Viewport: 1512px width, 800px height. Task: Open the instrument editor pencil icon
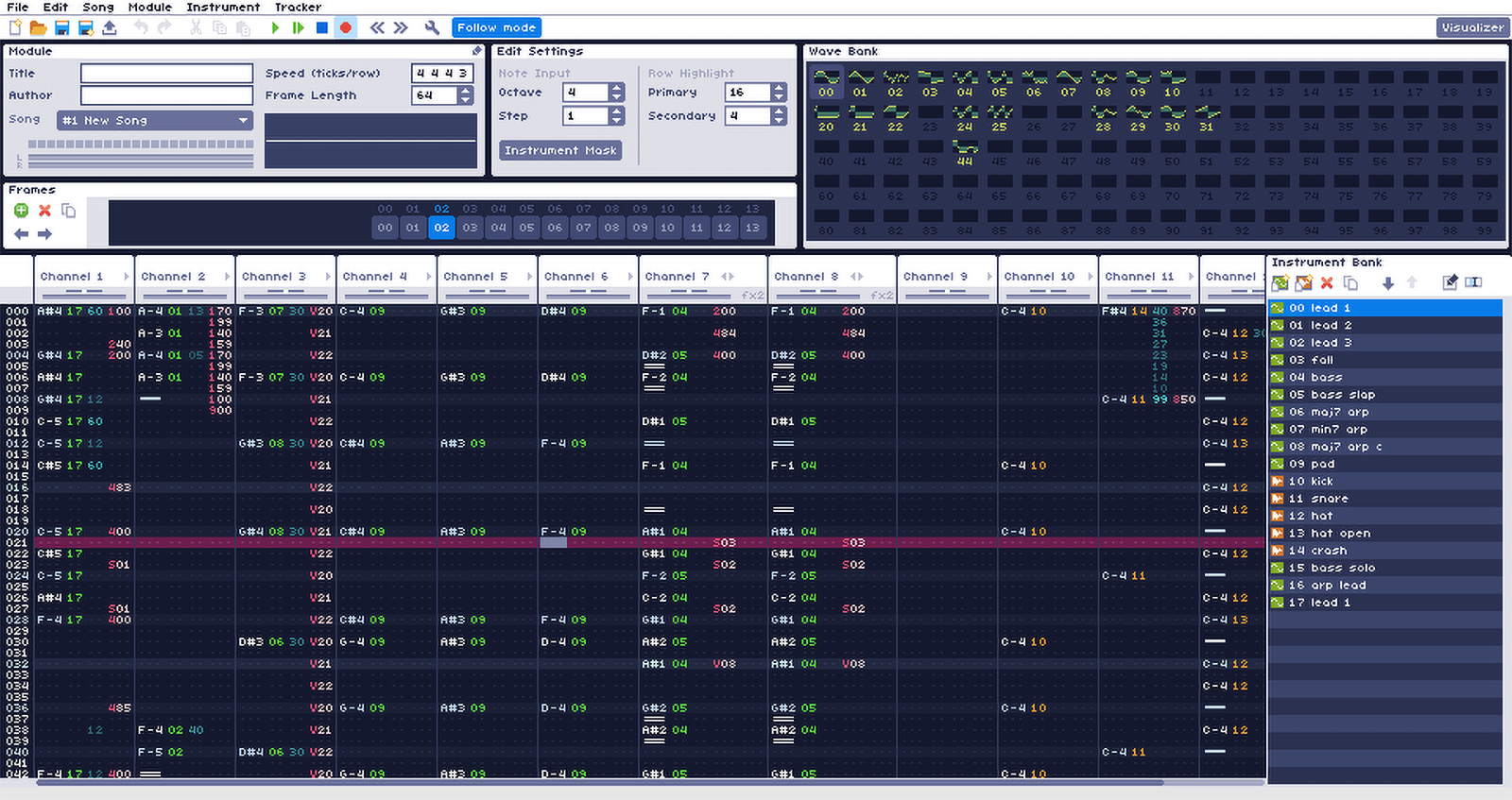coord(1451,282)
